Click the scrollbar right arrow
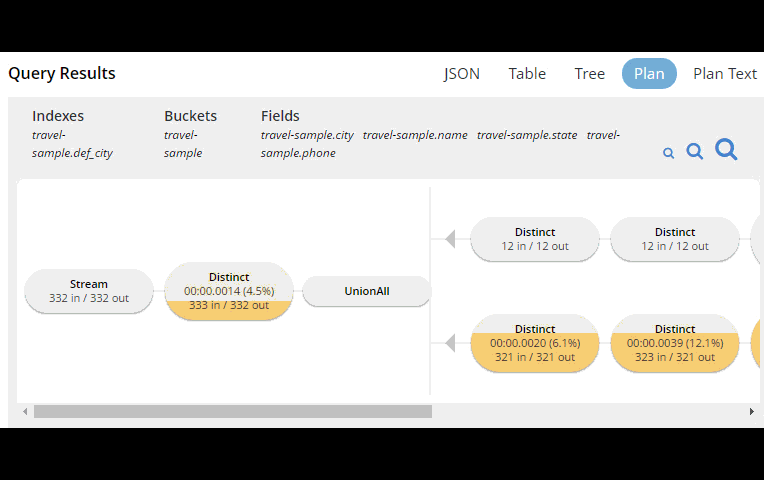Viewport: 764px width, 480px height. click(752, 411)
